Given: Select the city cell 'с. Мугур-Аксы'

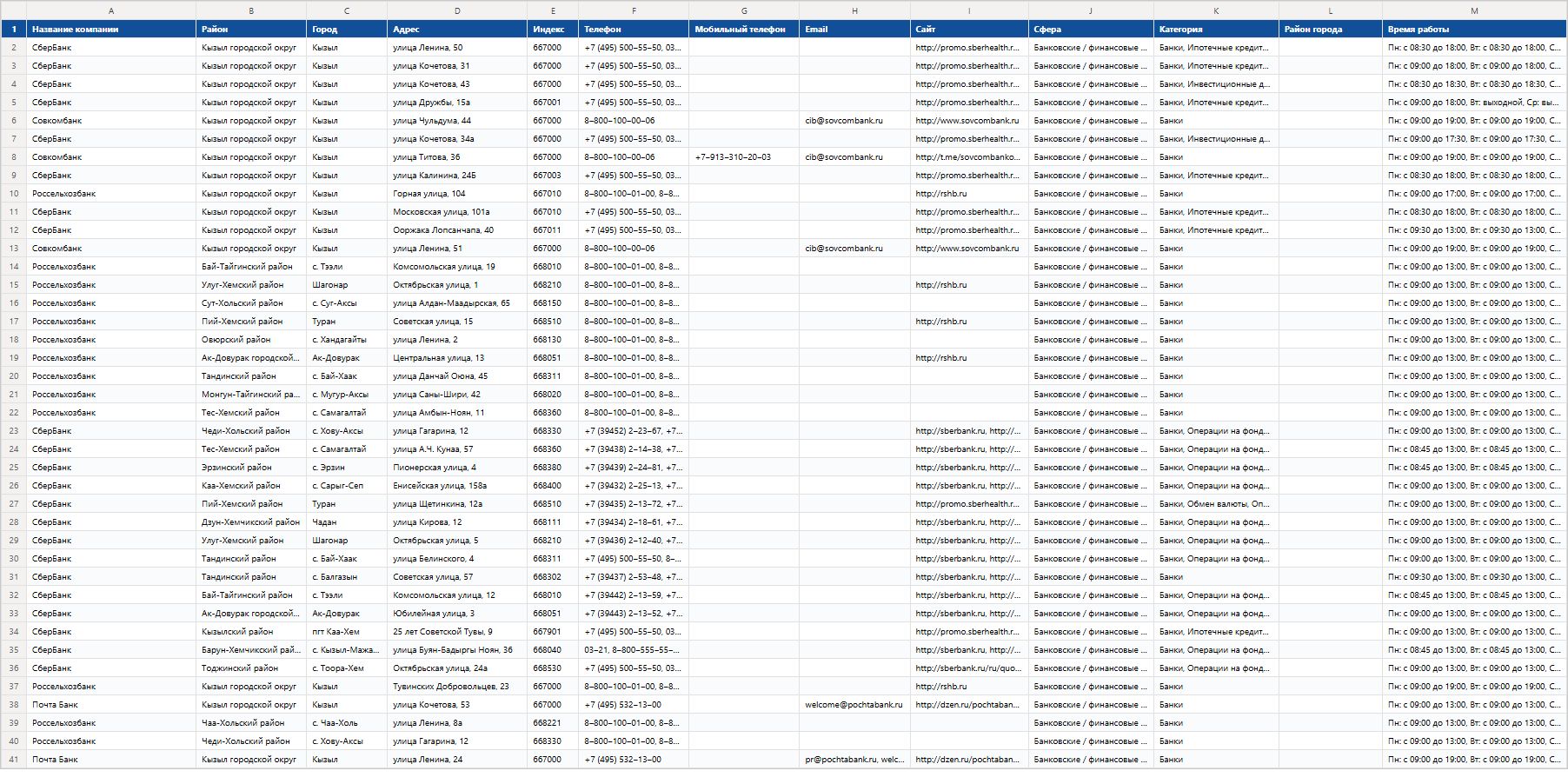Looking at the screenshot, I should [x=347, y=395].
